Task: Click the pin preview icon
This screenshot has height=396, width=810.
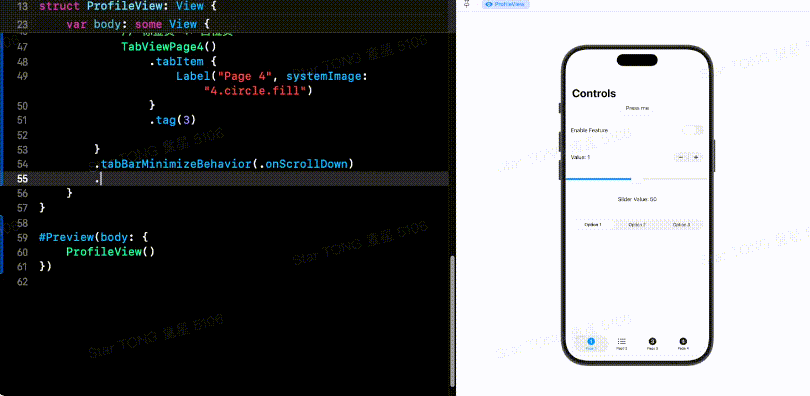Action: coord(467,4)
